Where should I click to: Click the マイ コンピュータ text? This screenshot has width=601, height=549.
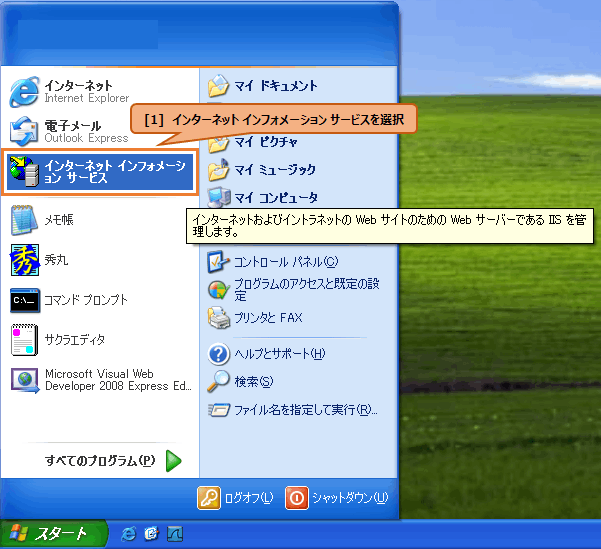[x=276, y=197]
